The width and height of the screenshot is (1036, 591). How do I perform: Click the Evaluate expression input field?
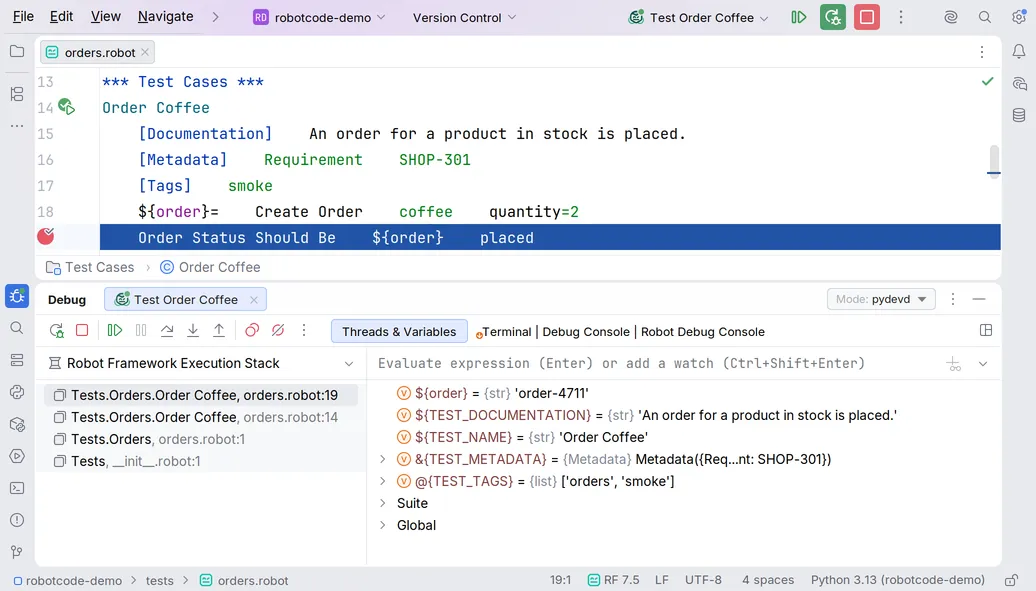click(654, 364)
